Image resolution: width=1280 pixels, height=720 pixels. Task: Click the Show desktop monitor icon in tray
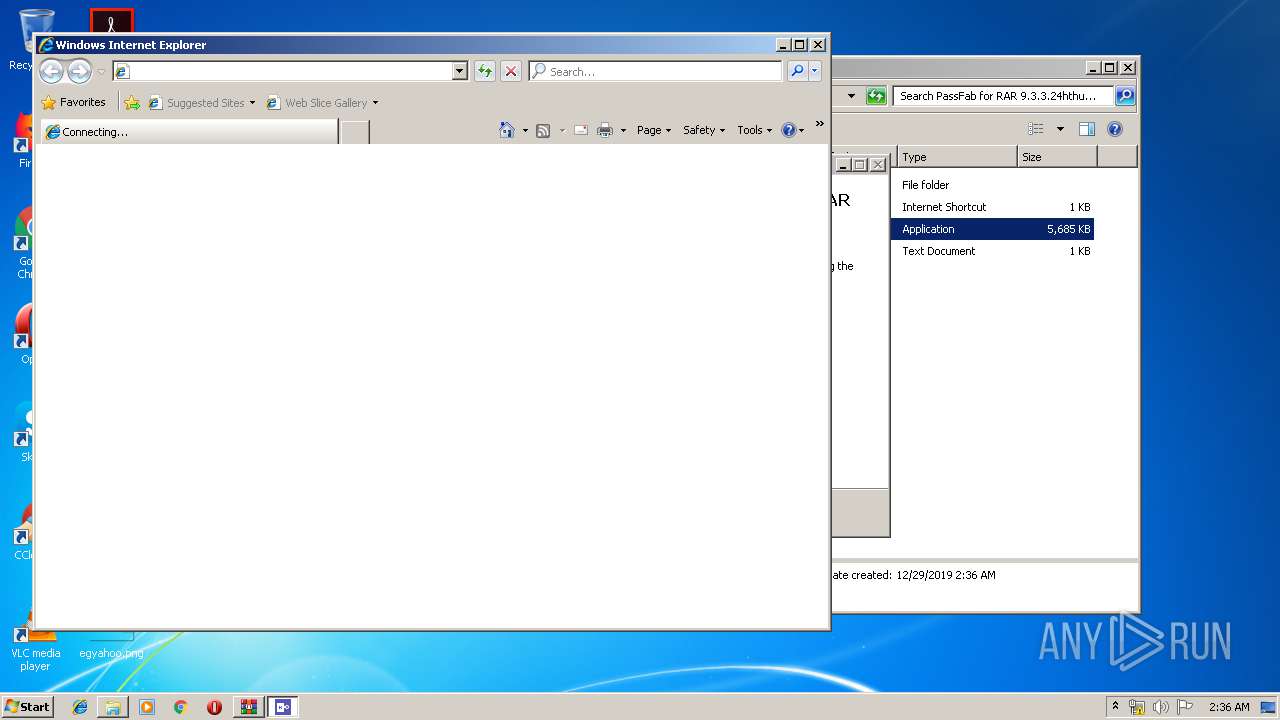pyautogui.click(x=1268, y=707)
